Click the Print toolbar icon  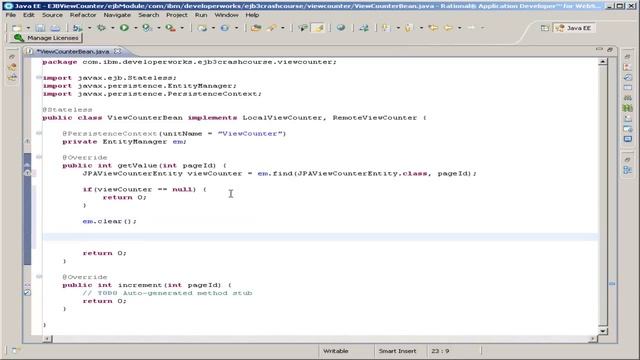(x=55, y=28)
